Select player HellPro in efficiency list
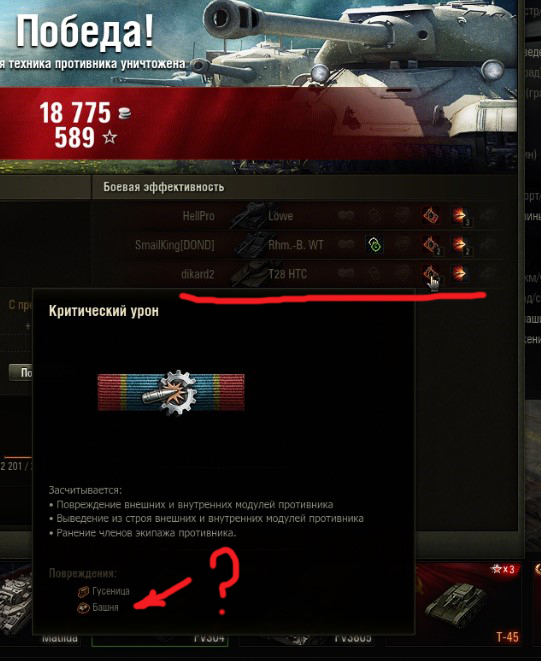The width and height of the screenshot is (541, 661). click(x=198, y=216)
